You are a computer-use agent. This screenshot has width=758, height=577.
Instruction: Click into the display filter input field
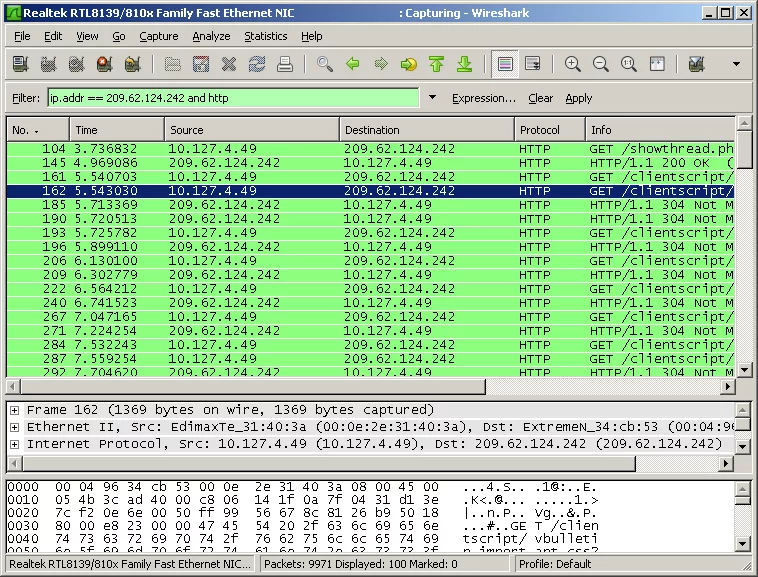click(233, 98)
